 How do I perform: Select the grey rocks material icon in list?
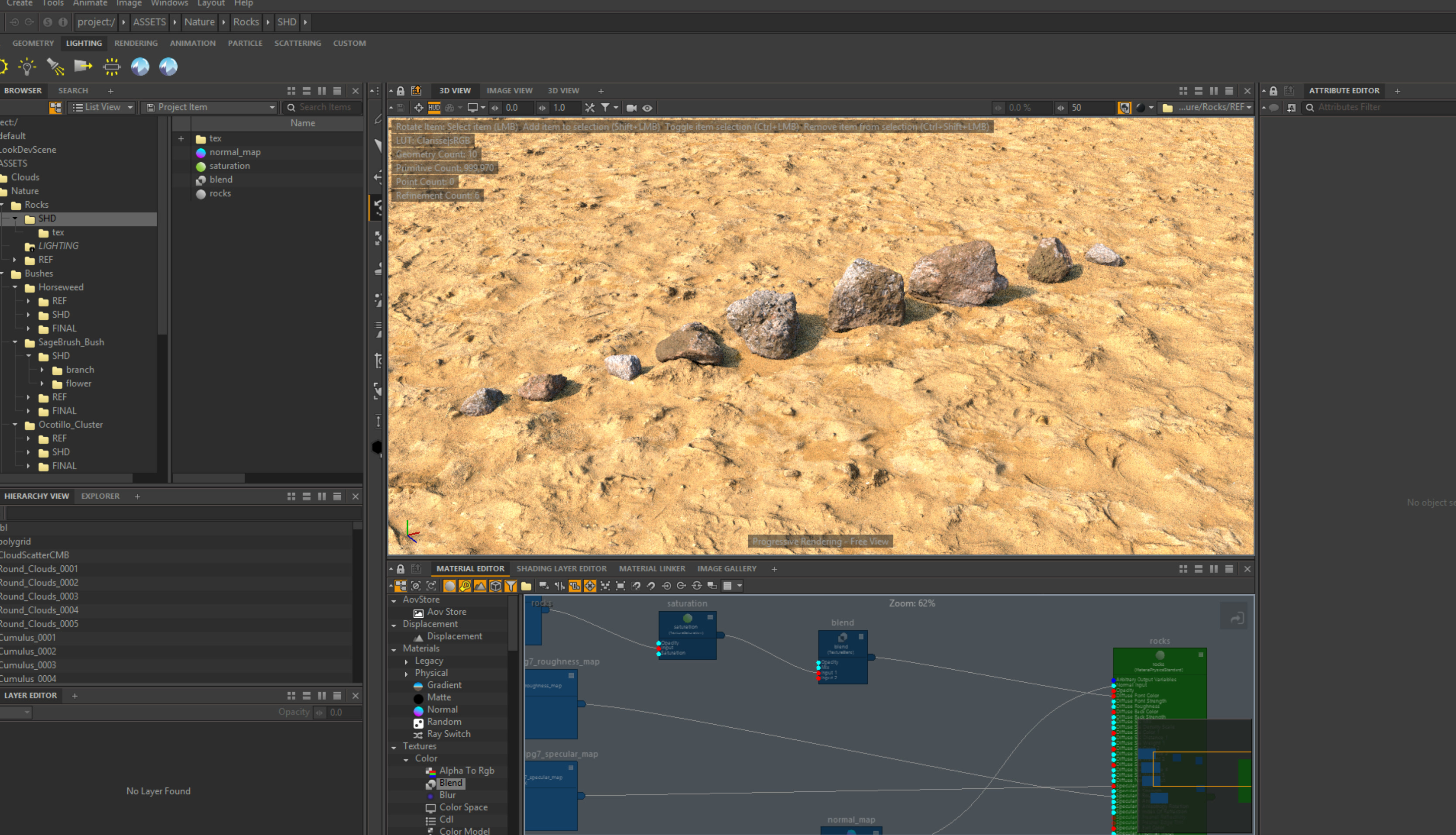pos(201,194)
